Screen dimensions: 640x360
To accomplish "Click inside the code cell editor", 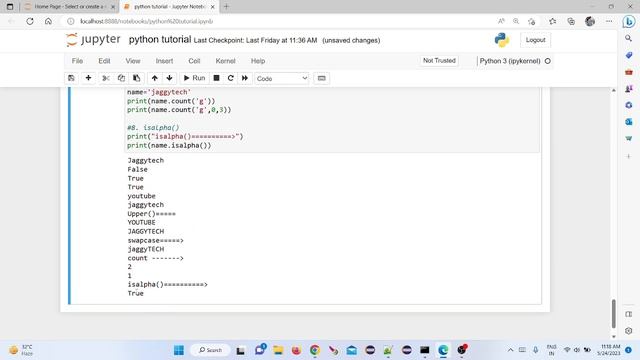I will point(331,119).
